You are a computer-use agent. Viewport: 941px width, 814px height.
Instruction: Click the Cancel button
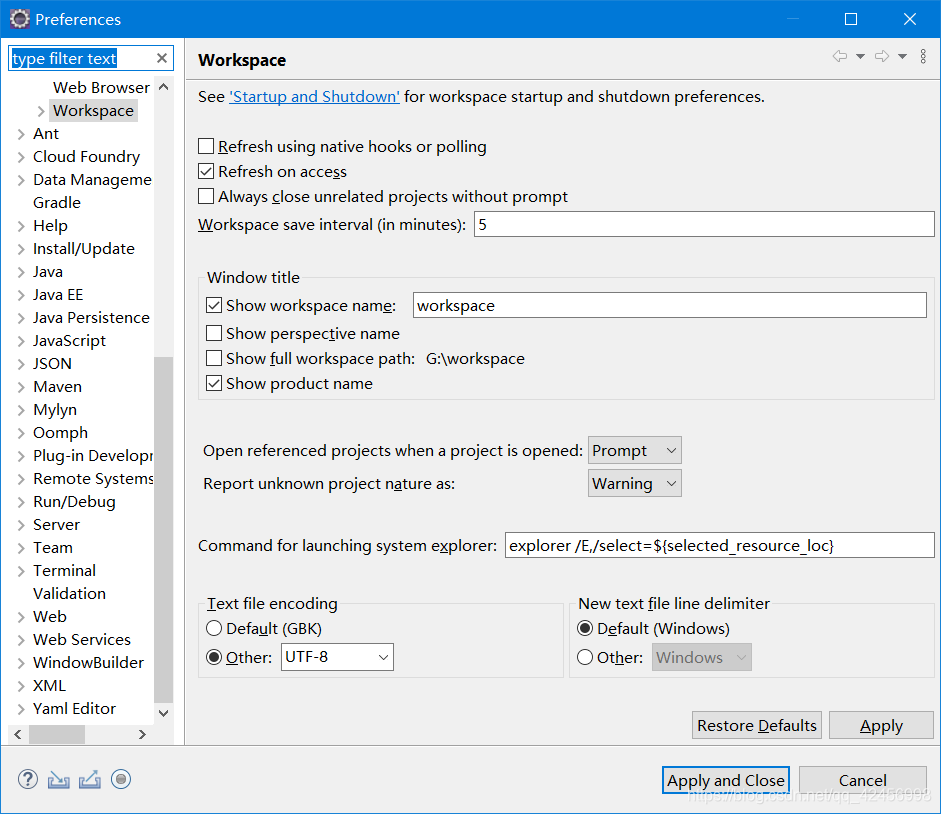click(862, 780)
